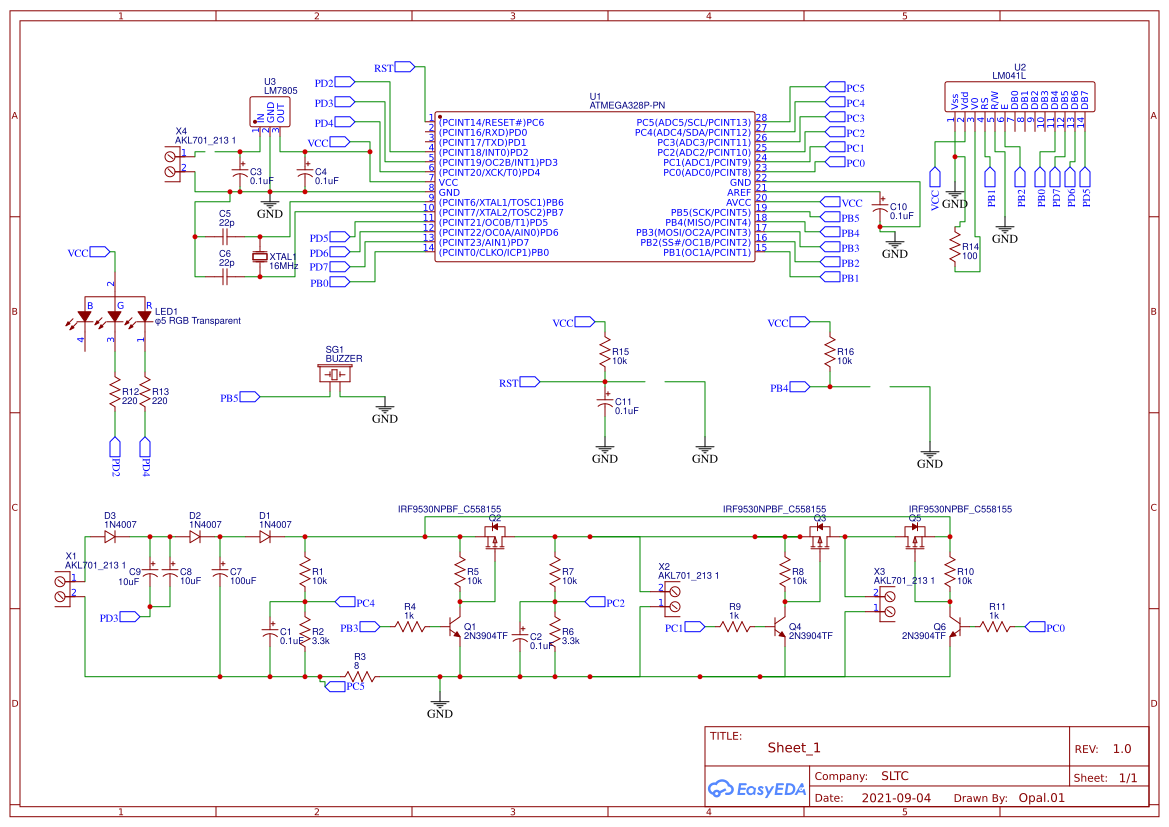The image size is (1169, 827).
Task: Click the IRF9530NPBF_C558155 label above Q2
Action: click(450, 509)
